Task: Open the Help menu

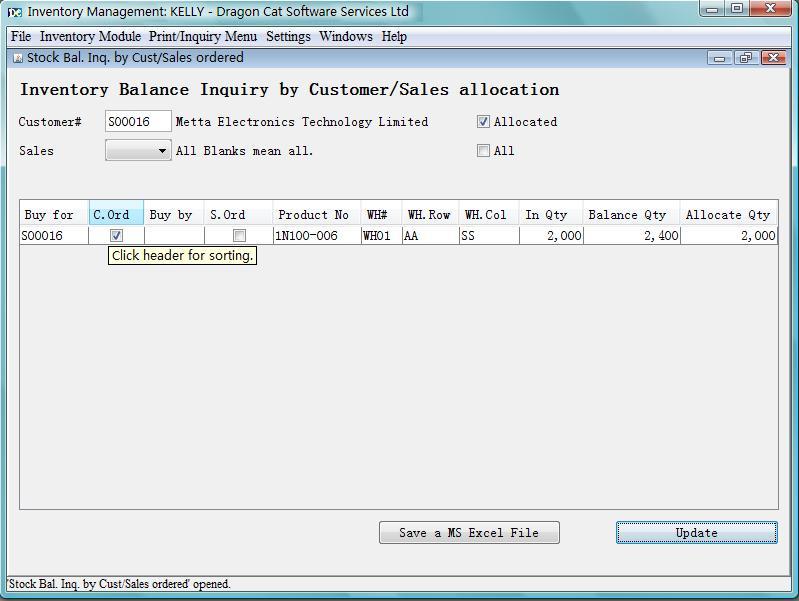Action: [394, 37]
